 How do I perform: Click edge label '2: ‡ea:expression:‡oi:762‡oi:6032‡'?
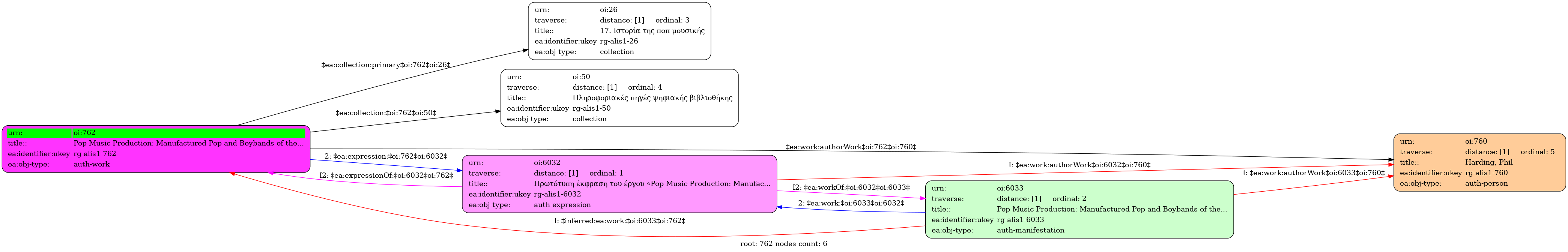[x=386, y=156]
